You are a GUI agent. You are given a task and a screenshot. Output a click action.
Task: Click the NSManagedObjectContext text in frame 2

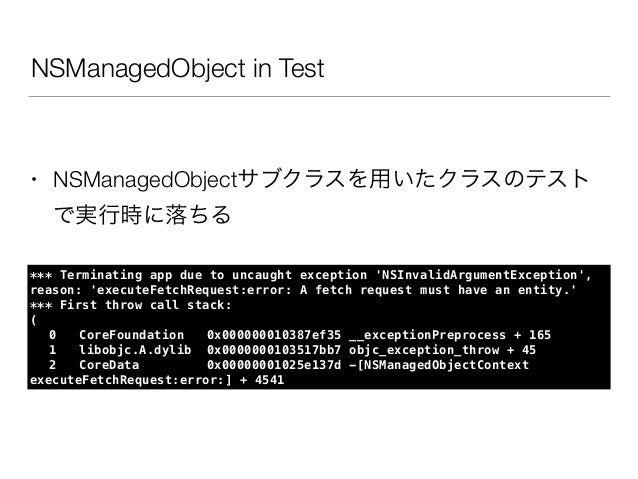pos(446,365)
